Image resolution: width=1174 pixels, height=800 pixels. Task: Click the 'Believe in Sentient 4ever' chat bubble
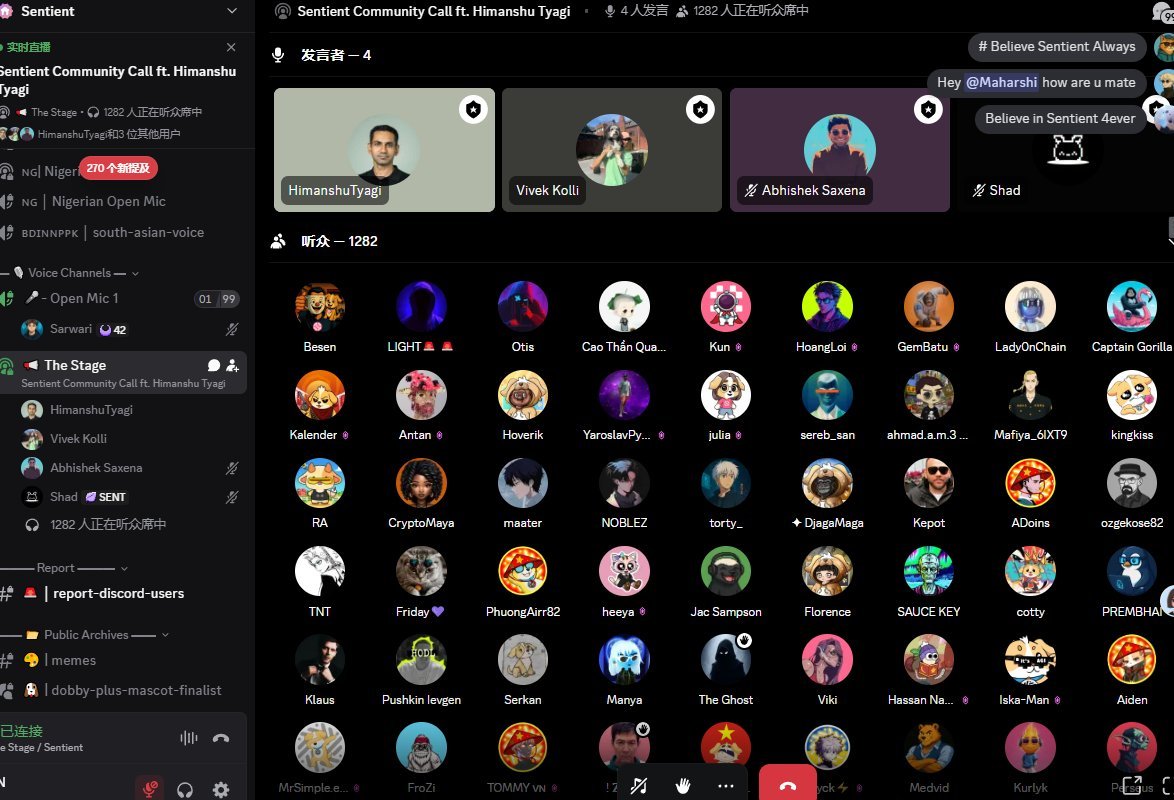point(1060,118)
